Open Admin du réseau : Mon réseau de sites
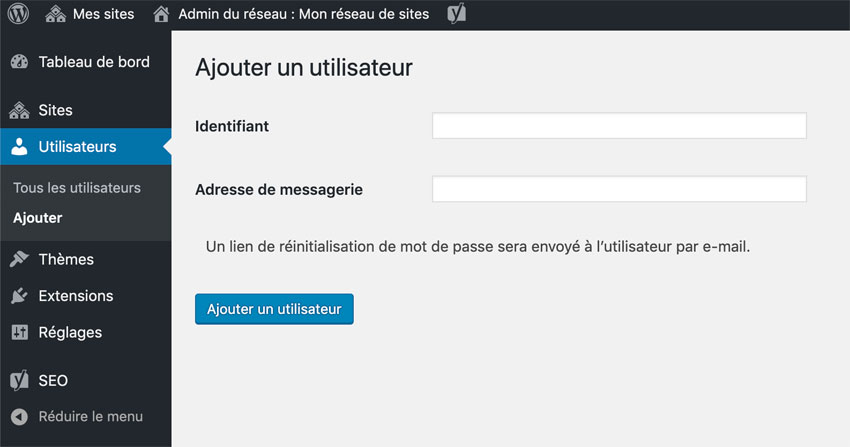 coord(304,14)
